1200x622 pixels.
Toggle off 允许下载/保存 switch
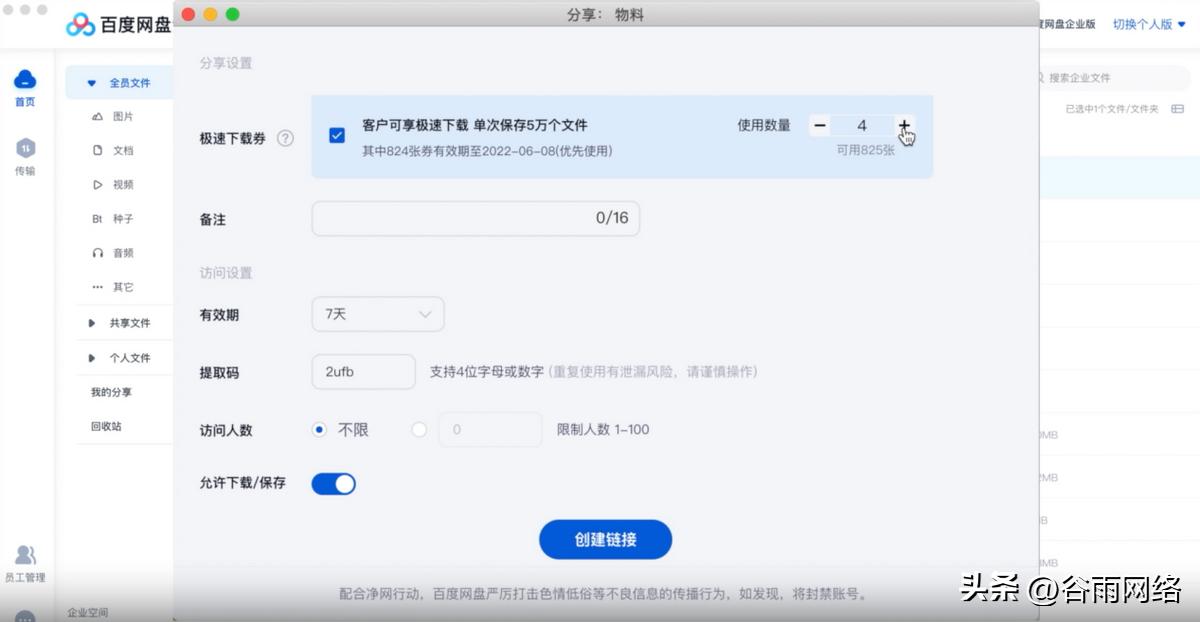[333, 483]
